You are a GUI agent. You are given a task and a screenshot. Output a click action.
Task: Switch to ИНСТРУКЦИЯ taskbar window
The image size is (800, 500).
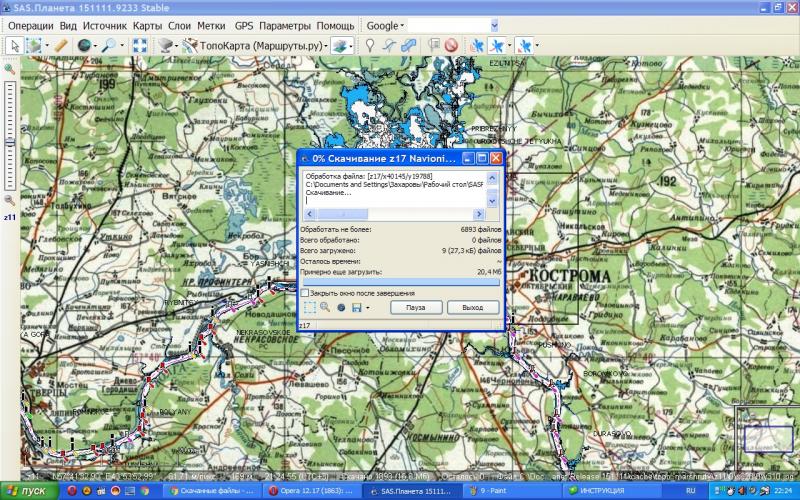(611, 491)
